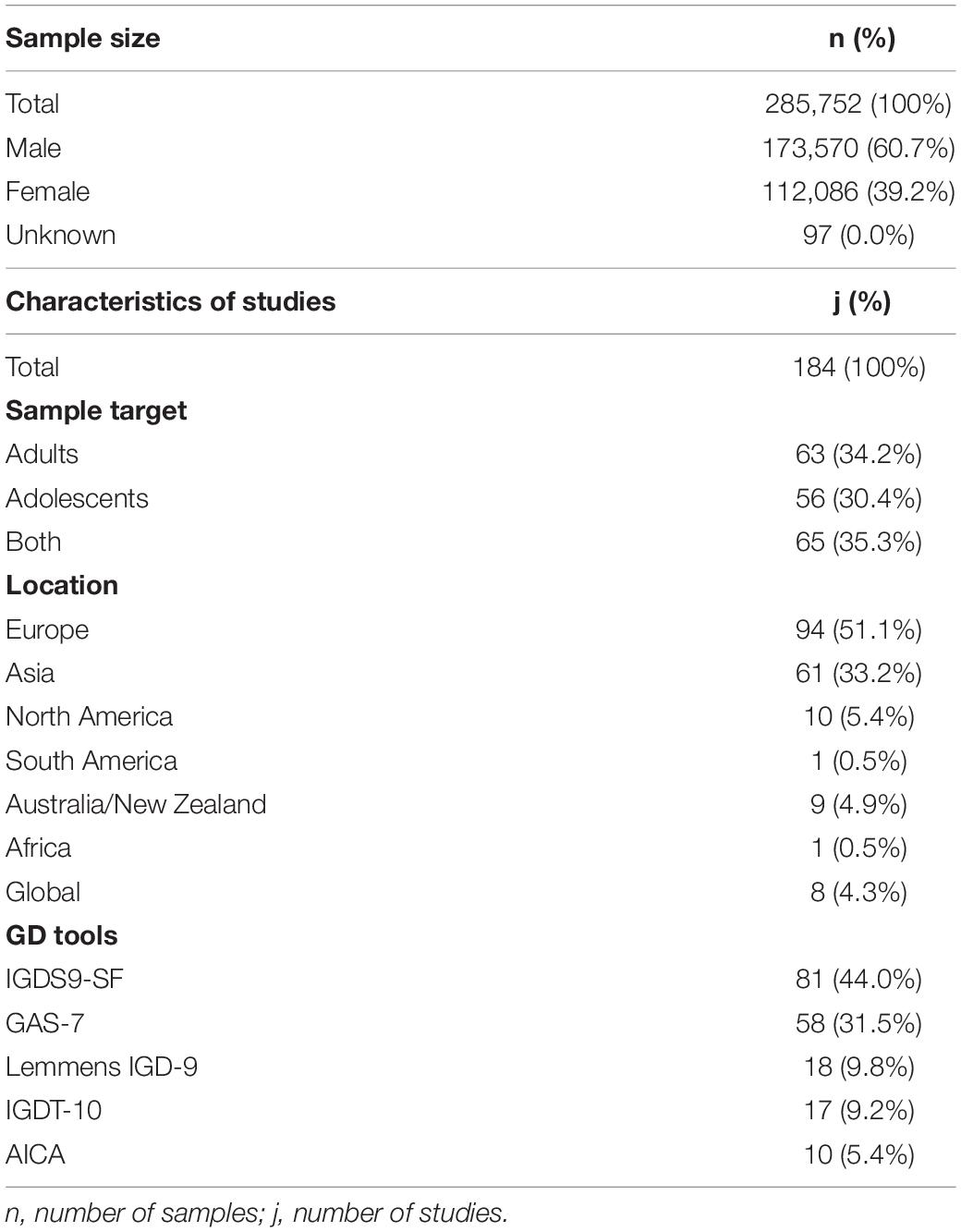Image resolution: width=961 pixels, height=1232 pixels.
Task: Click the Global value 8 (4.3%)
Action: [x=859, y=892]
